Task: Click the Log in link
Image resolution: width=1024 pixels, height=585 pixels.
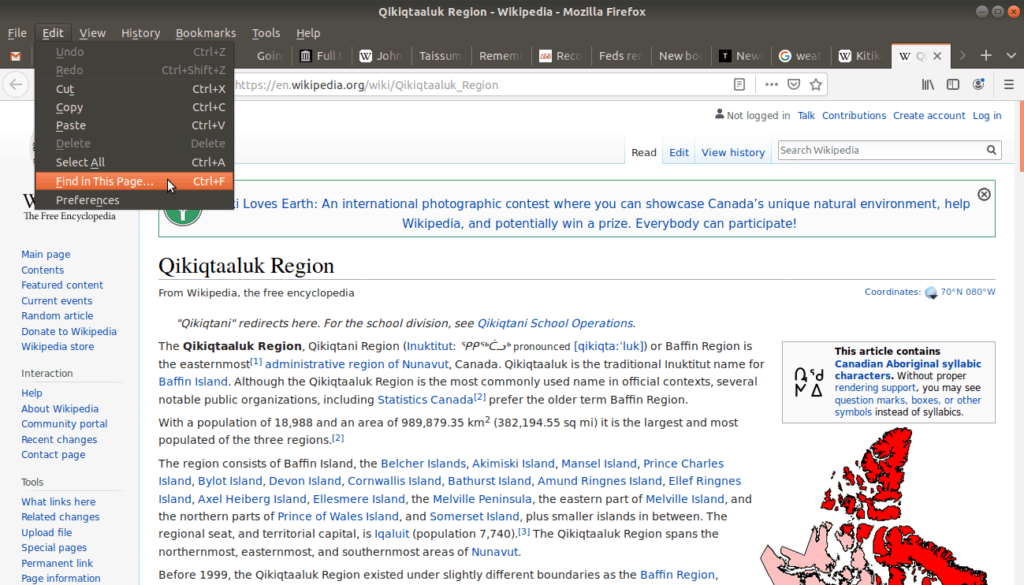Action: (x=987, y=116)
